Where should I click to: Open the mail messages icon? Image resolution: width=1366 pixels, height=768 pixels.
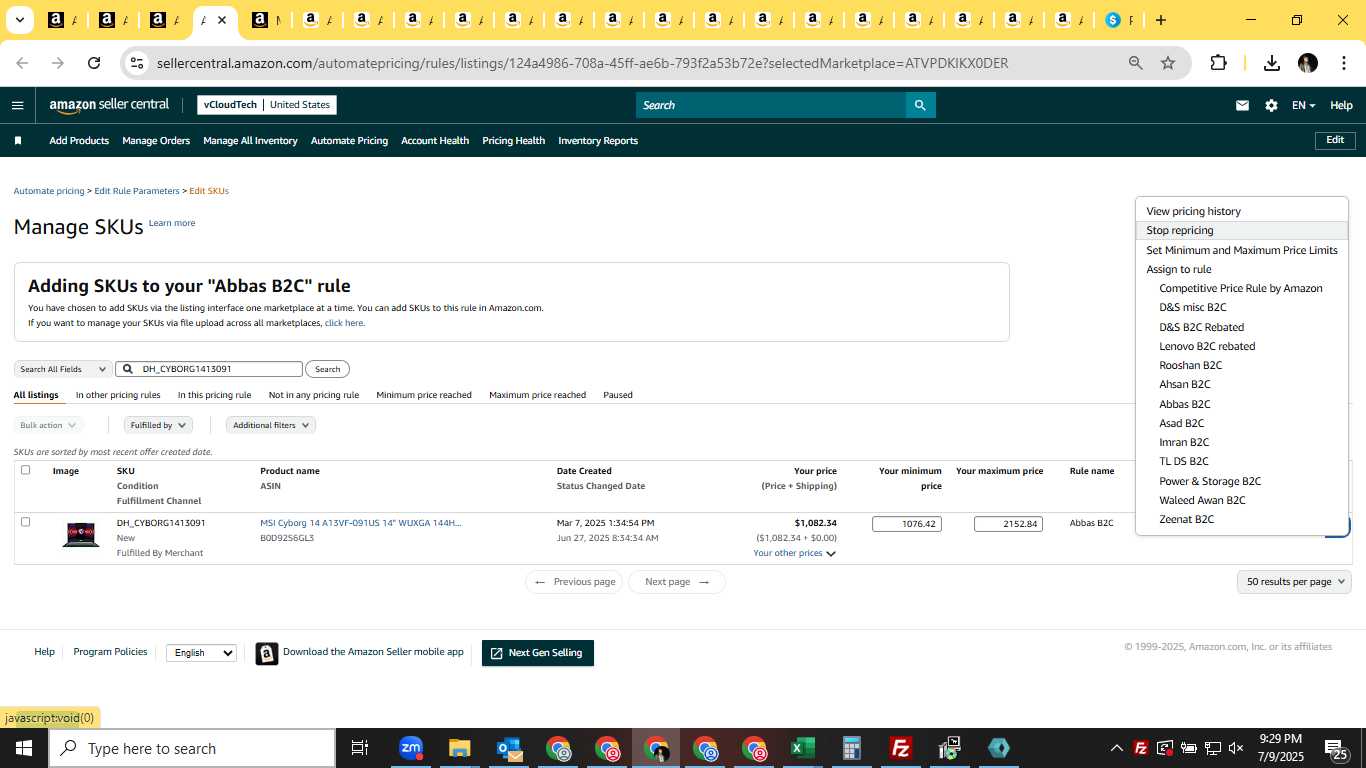coord(1242,105)
